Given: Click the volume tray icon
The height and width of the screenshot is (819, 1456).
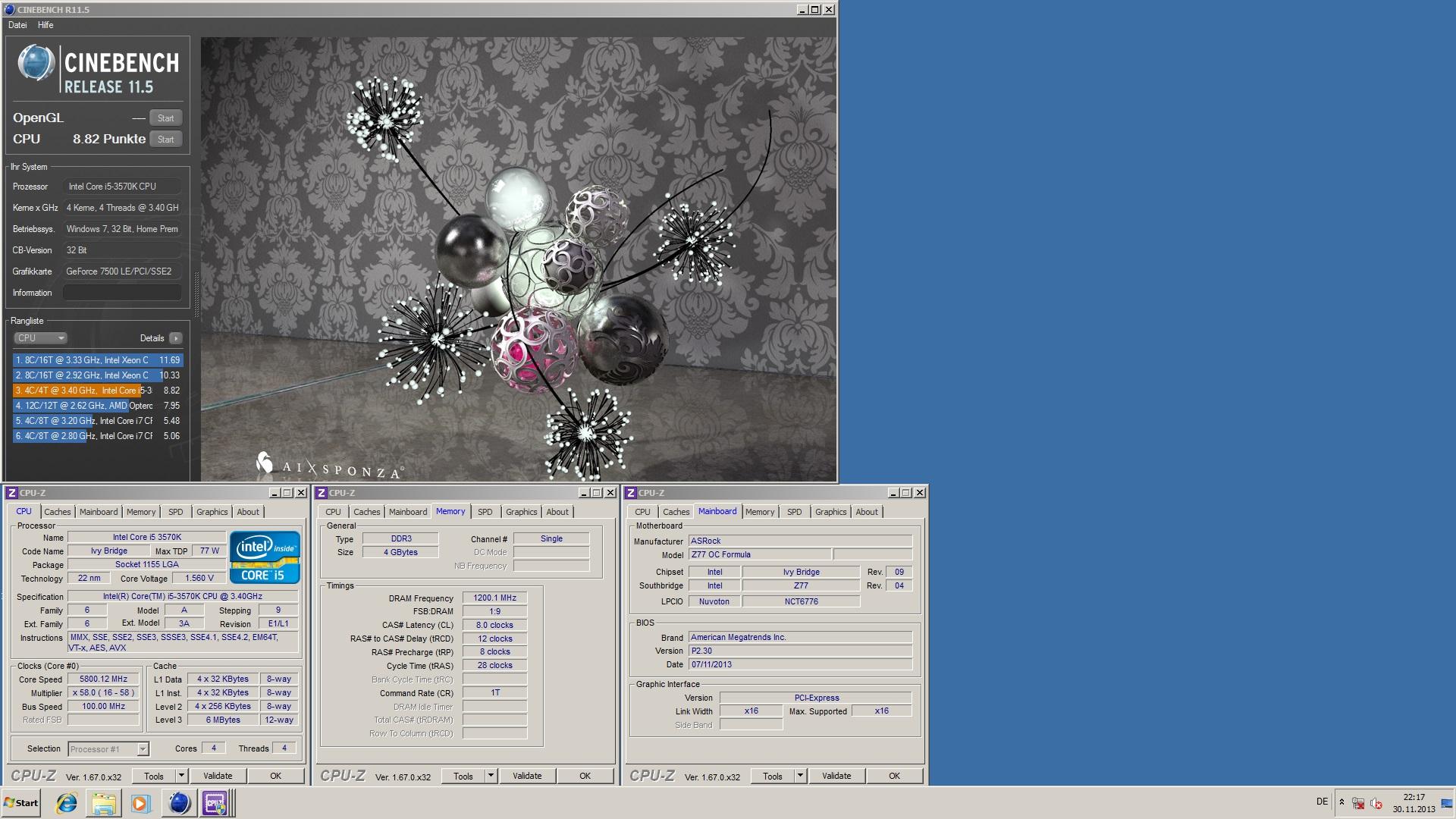Looking at the screenshot, I should tap(1376, 803).
